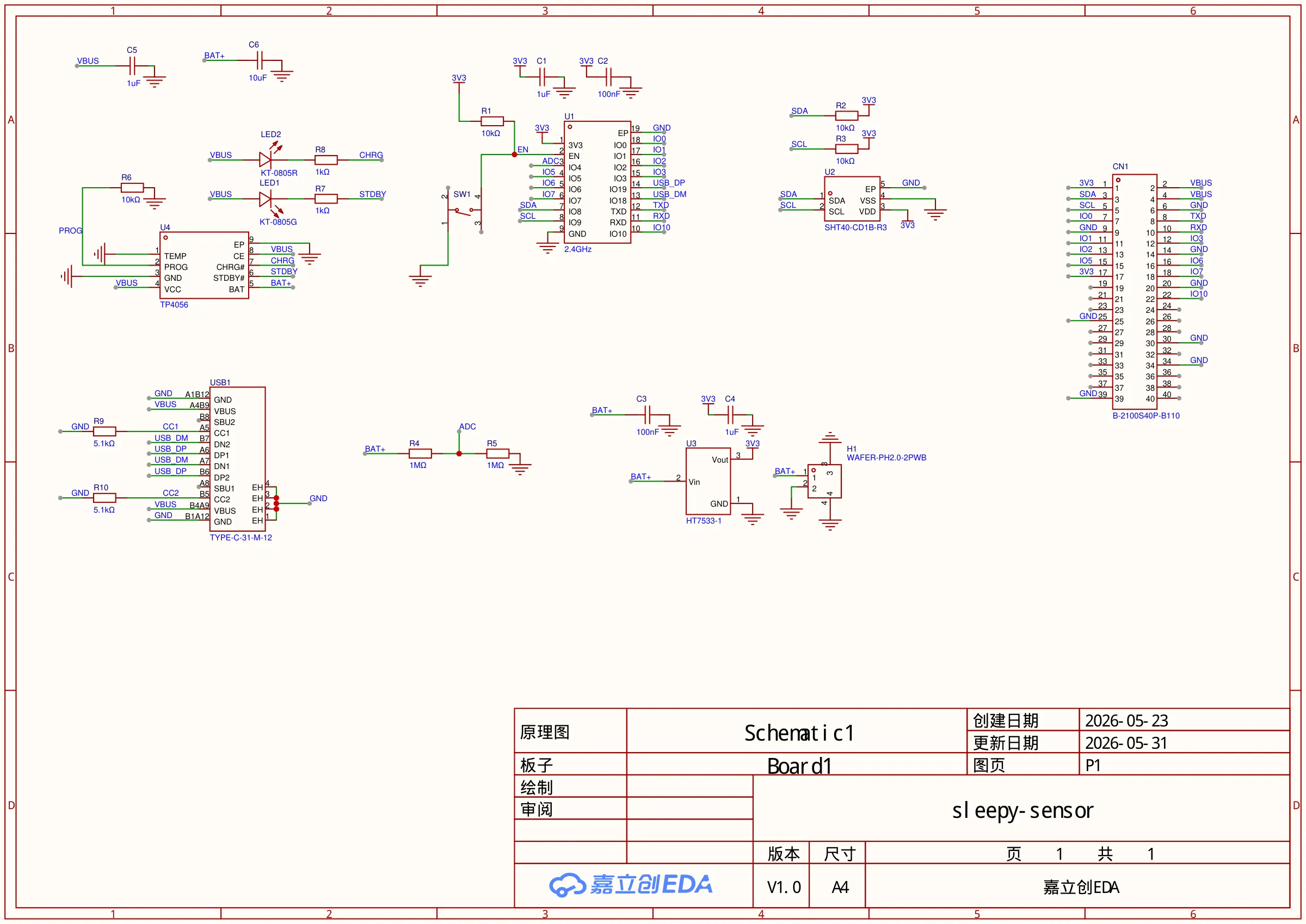This screenshot has width=1306, height=924.
Task: Select resistor R8 near CHRG
Action: click(x=326, y=160)
